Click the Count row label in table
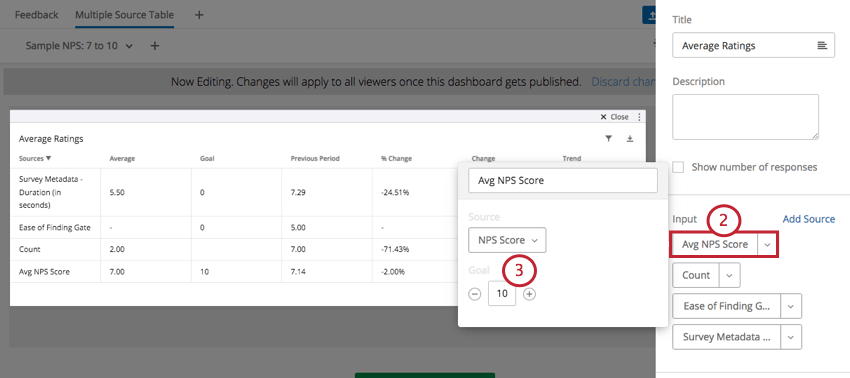Screen dimensions: 850x378 click(30, 249)
